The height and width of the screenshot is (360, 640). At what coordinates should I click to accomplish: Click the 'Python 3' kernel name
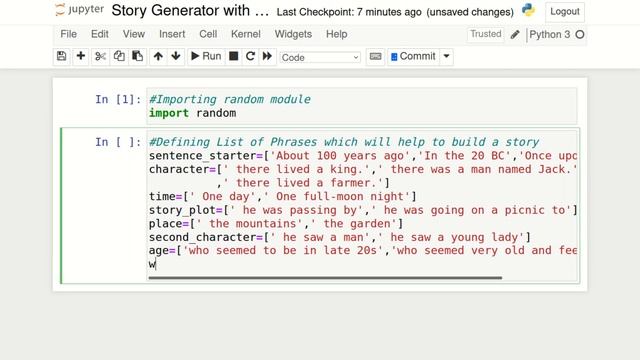(x=549, y=35)
